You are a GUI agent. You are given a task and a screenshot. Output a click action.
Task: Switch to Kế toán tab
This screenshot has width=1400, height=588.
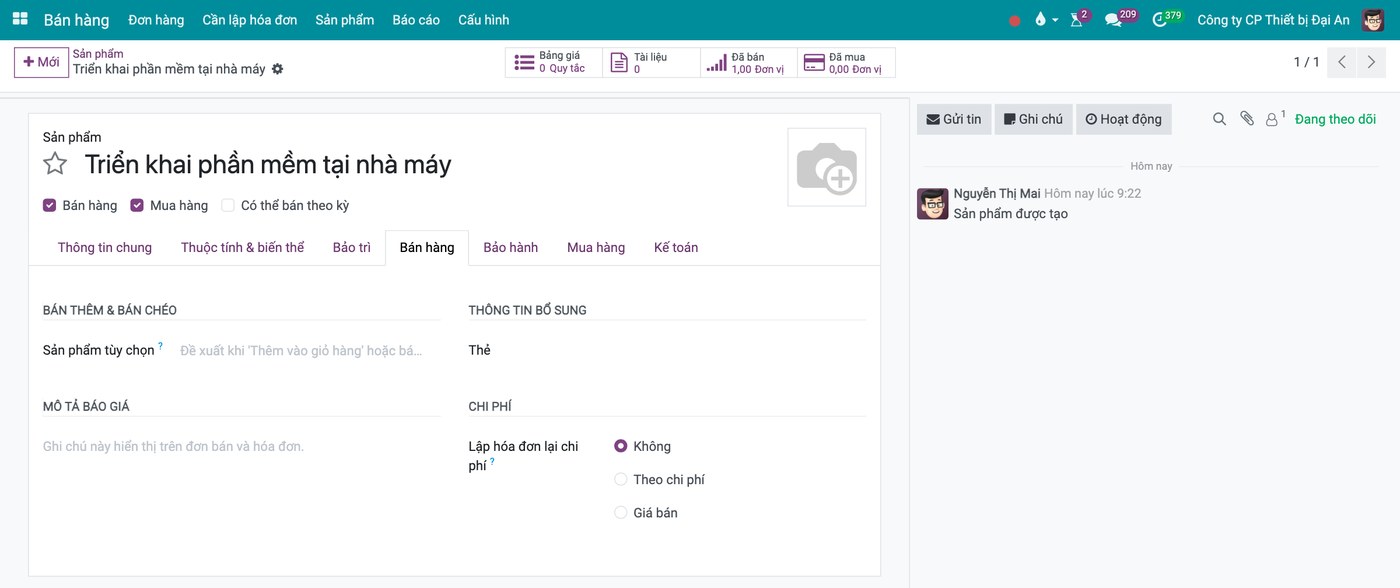coord(676,248)
